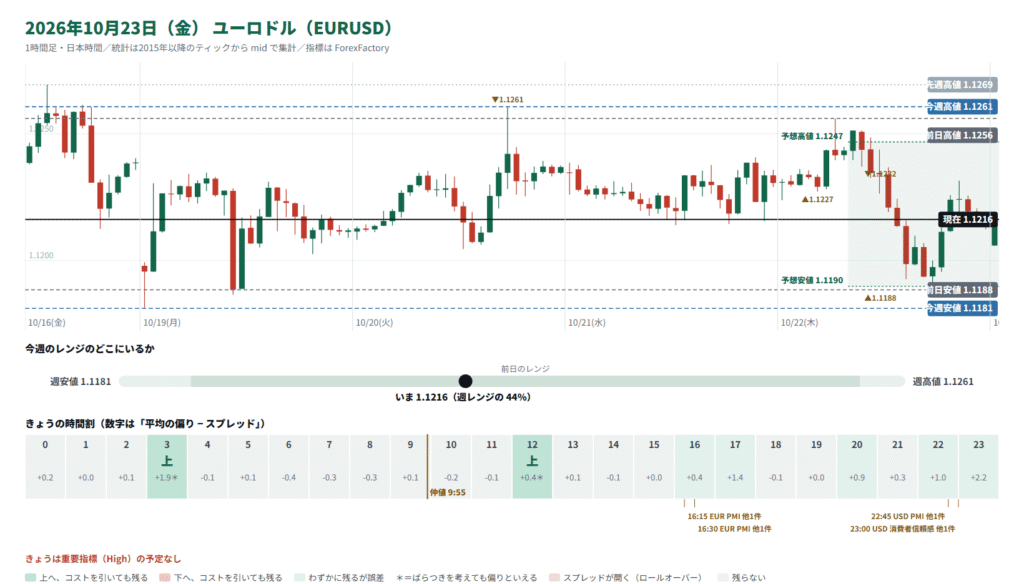Open the 22:45 USD PMI event

point(908,516)
